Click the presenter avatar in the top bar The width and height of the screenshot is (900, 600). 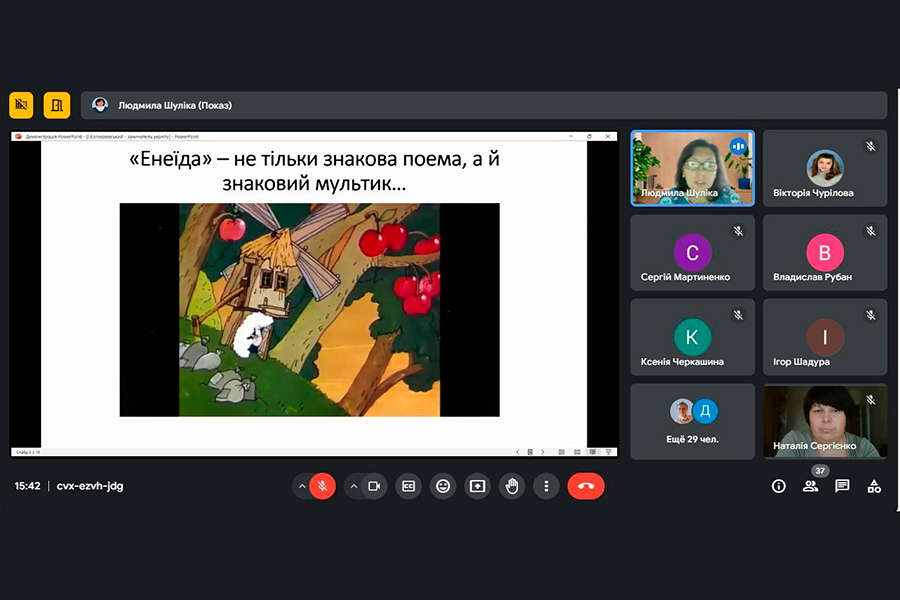click(x=100, y=105)
